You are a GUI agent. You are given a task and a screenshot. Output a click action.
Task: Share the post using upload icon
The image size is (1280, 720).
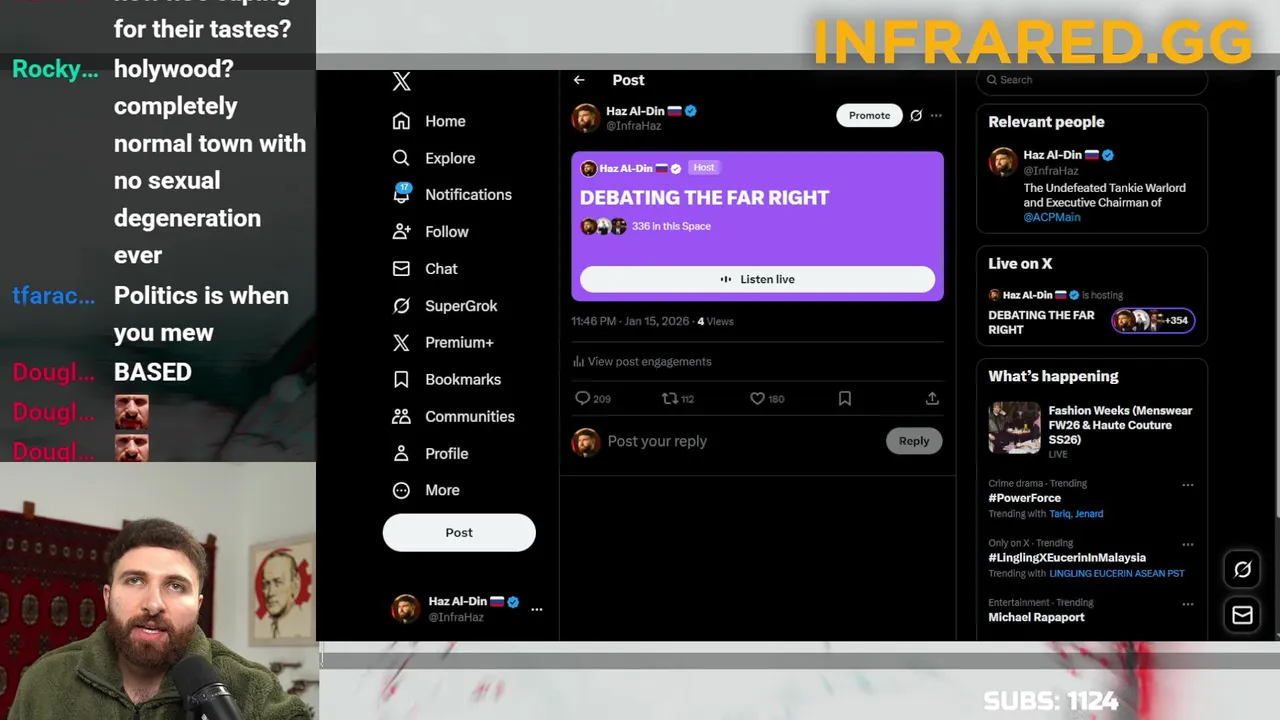(932, 398)
